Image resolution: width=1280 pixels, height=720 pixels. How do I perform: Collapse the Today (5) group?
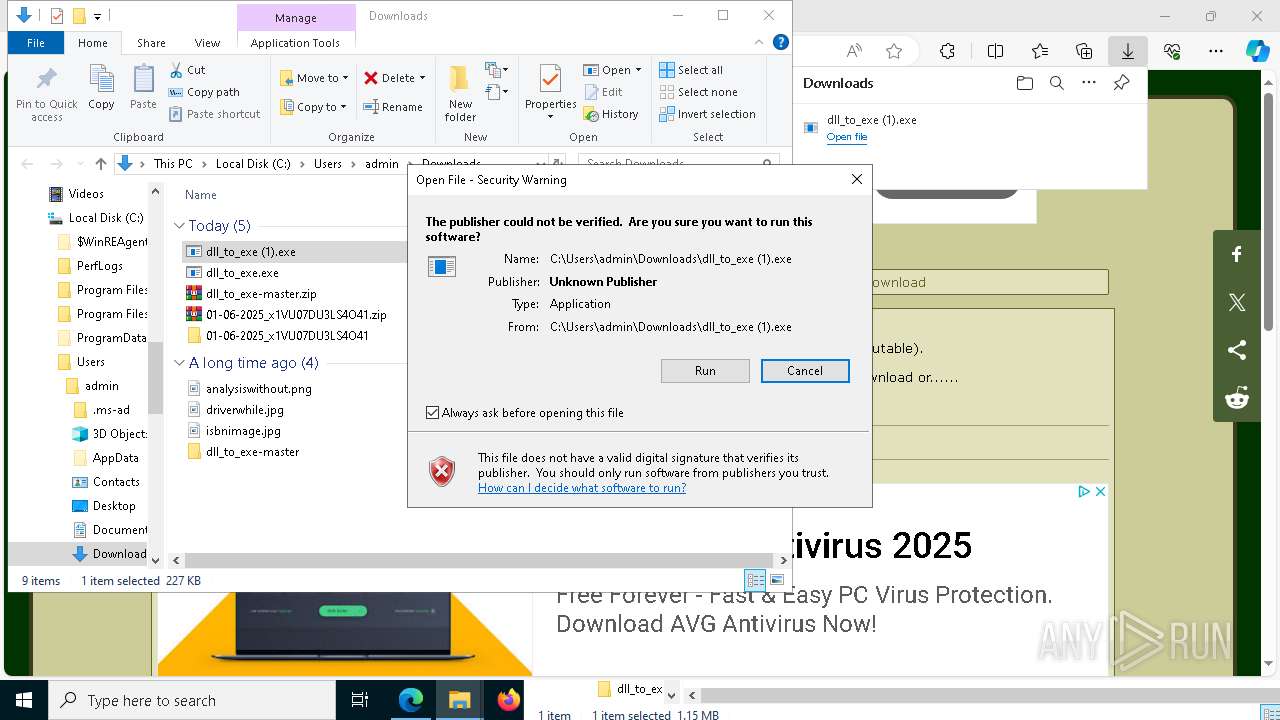tap(180, 226)
